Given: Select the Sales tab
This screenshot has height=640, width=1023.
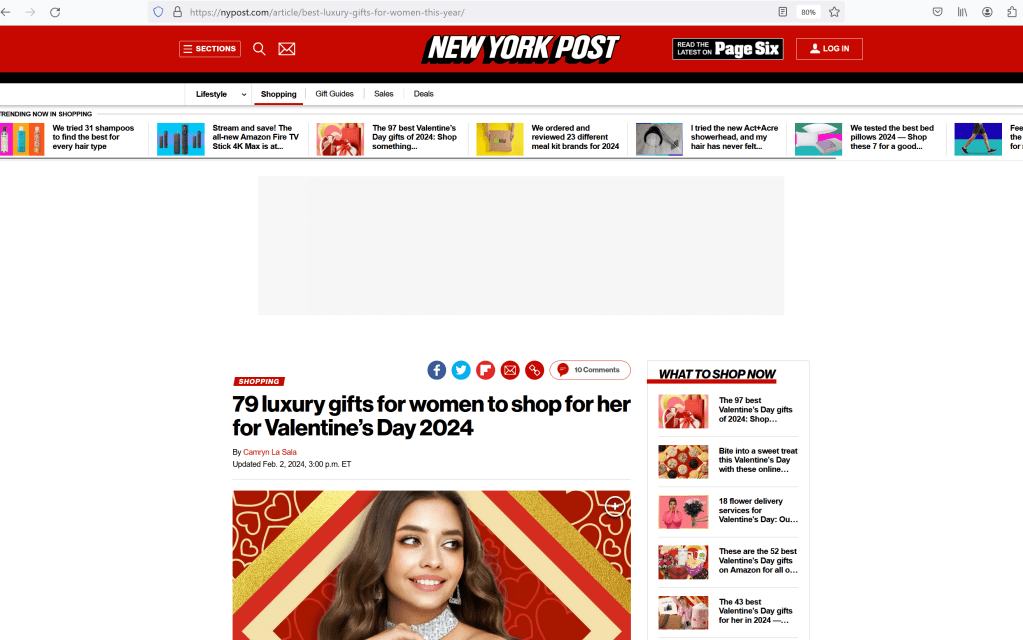Looking at the screenshot, I should (x=384, y=94).
